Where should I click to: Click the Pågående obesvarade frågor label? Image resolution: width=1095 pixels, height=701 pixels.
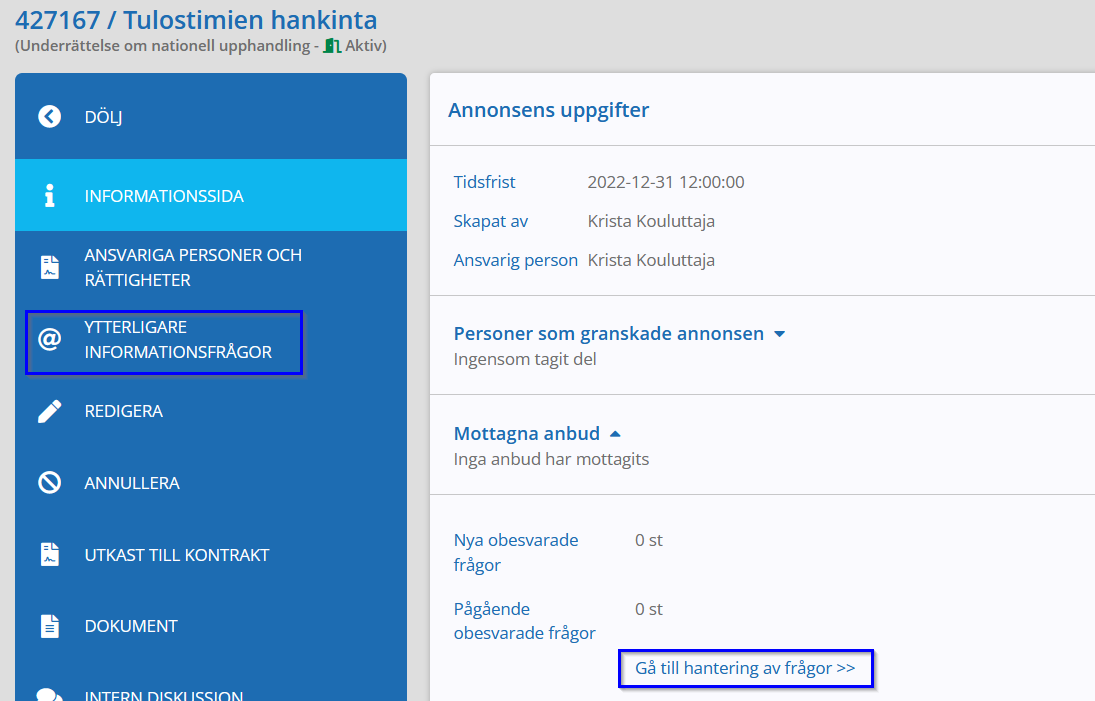524,620
